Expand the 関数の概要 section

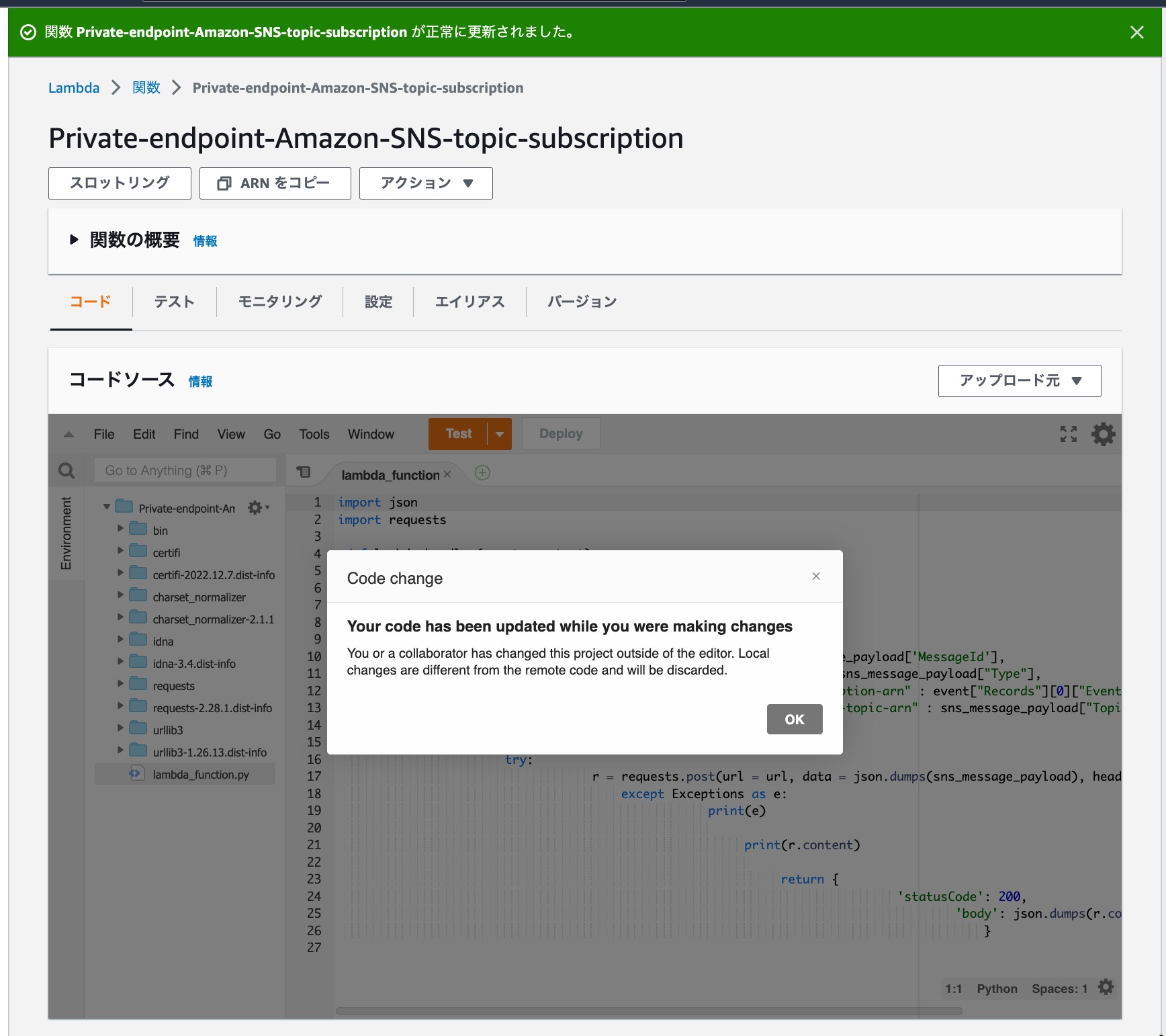74,240
